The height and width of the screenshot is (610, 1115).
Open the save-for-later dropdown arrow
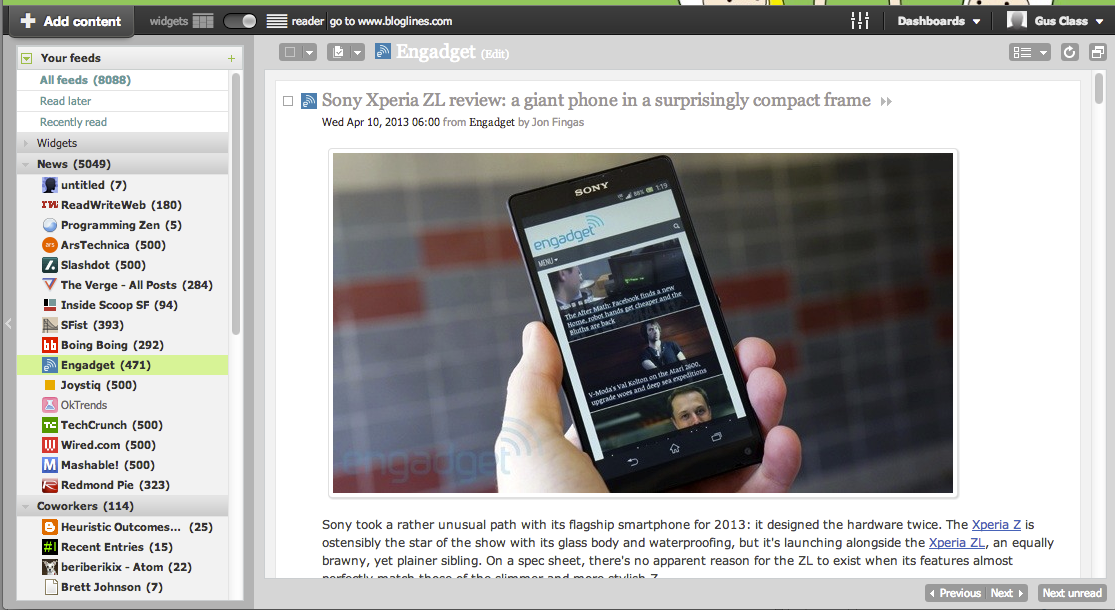pyautogui.click(x=358, y=52)
